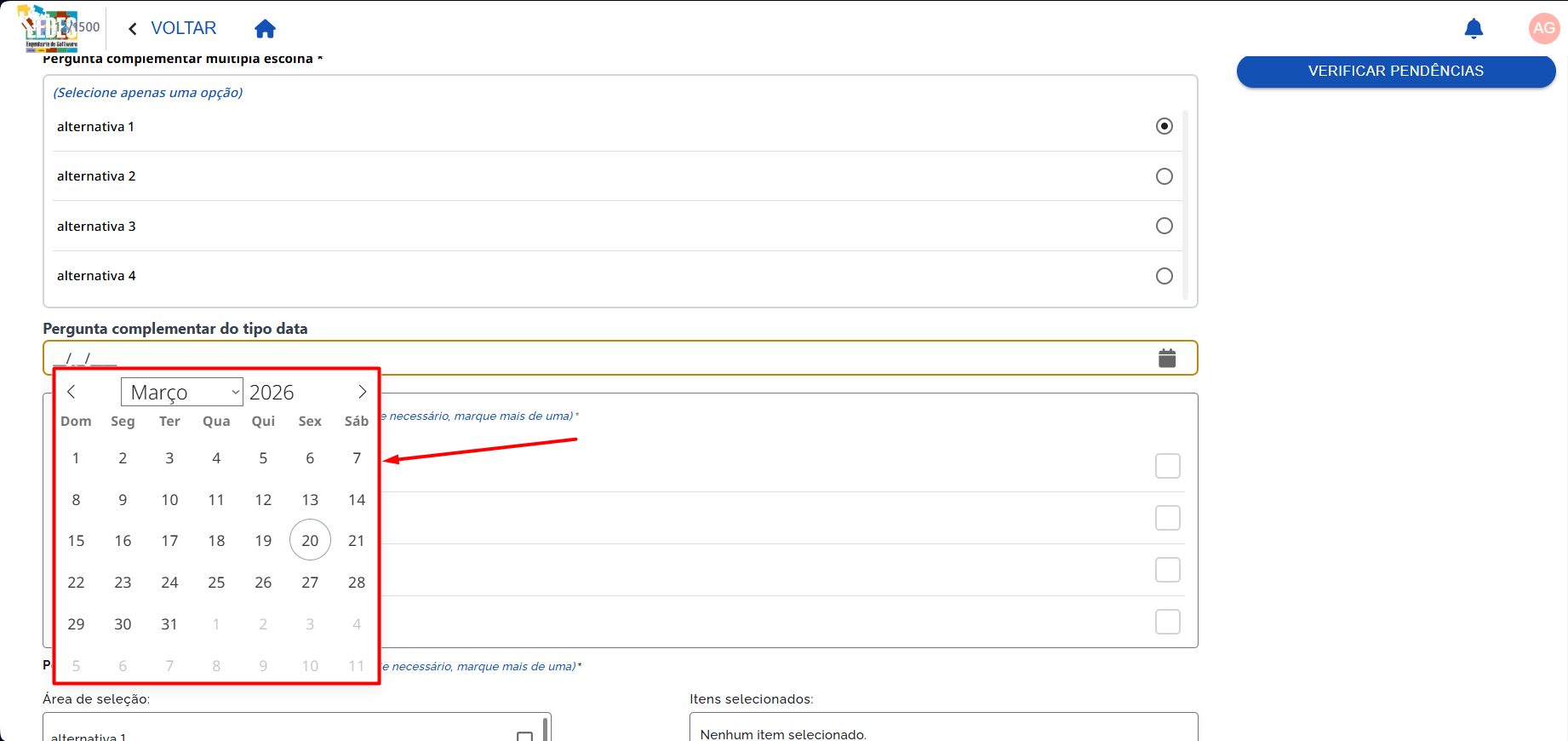Select day 27 in calendar
Viewport: 1568px width, 741px height.
[x=310, y=583]
